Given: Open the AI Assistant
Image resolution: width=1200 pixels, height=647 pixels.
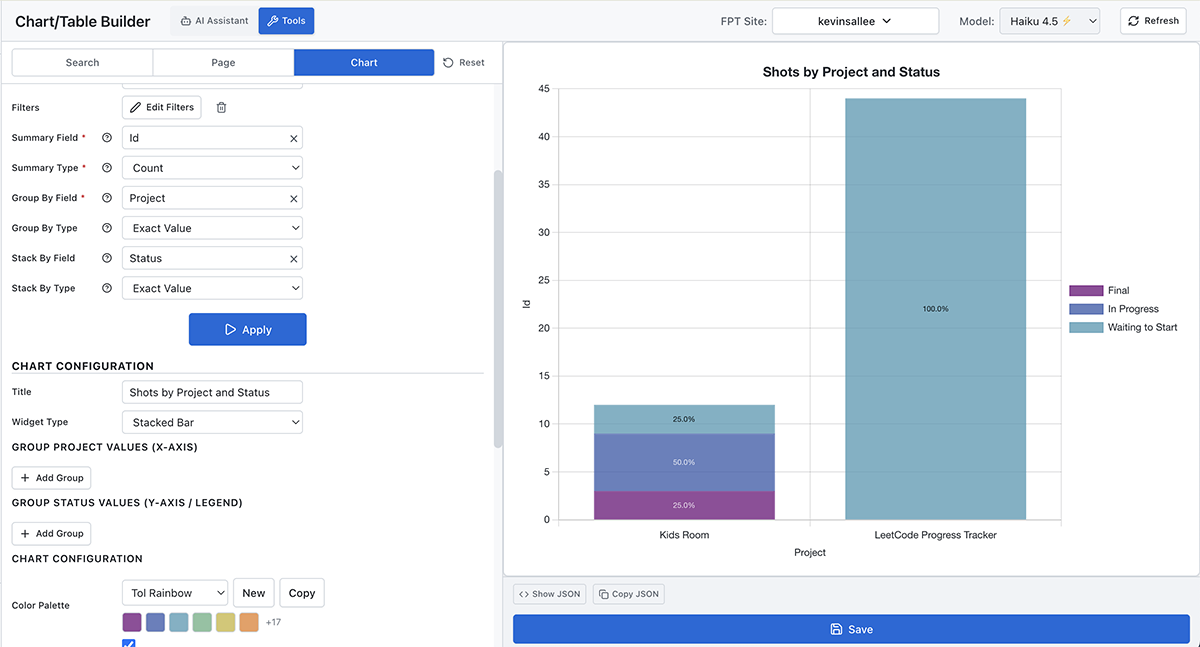Looking at the screenshot, I should tap(213, 20).
